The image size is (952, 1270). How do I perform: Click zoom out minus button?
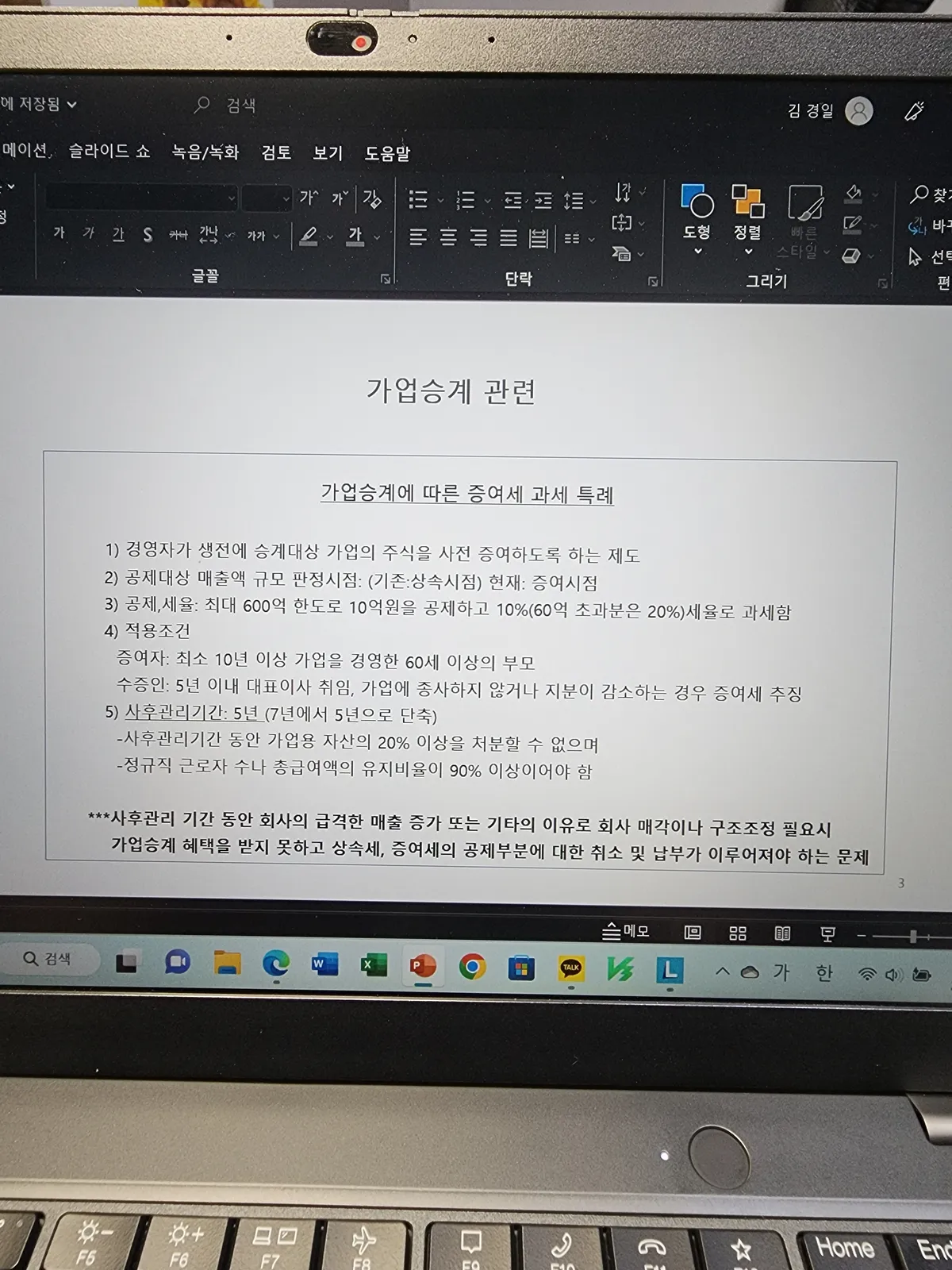862,937
